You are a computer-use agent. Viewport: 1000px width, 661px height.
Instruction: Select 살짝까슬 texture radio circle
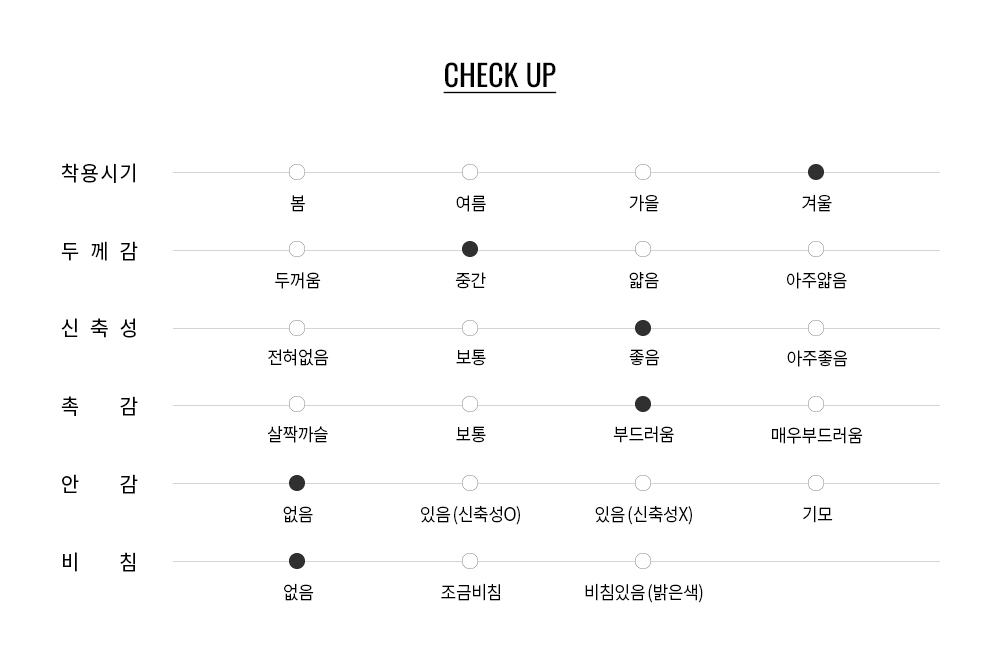point(297,405)
